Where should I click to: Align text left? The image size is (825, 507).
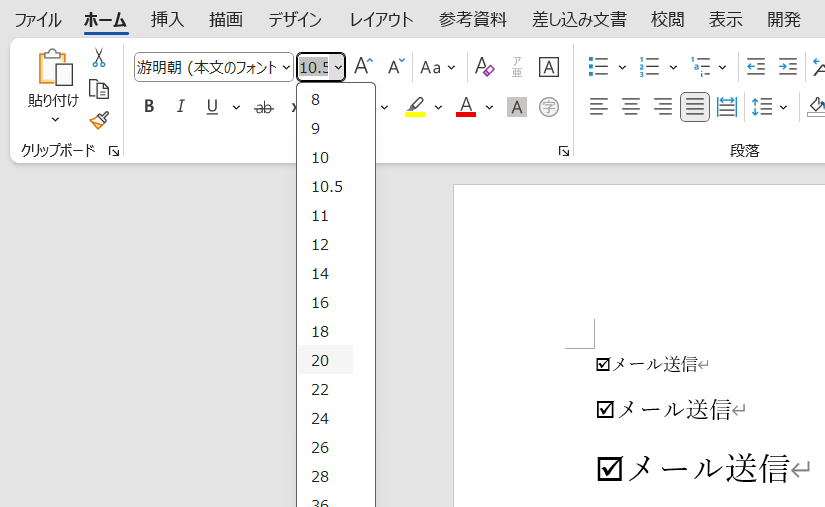(x=599, y=107)
